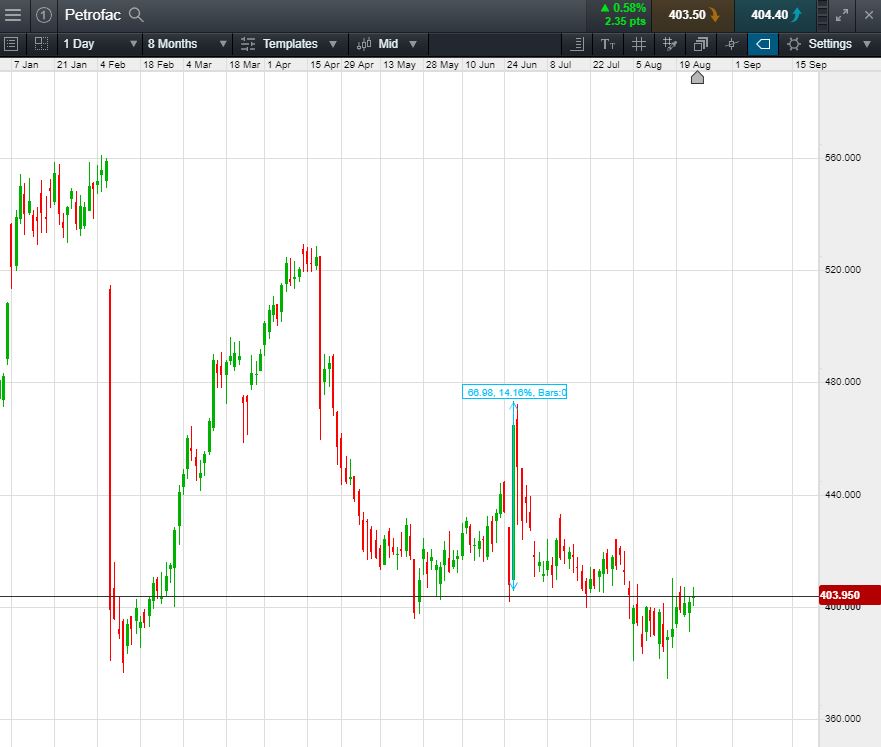Select the text annotation tool

point(608,44)
